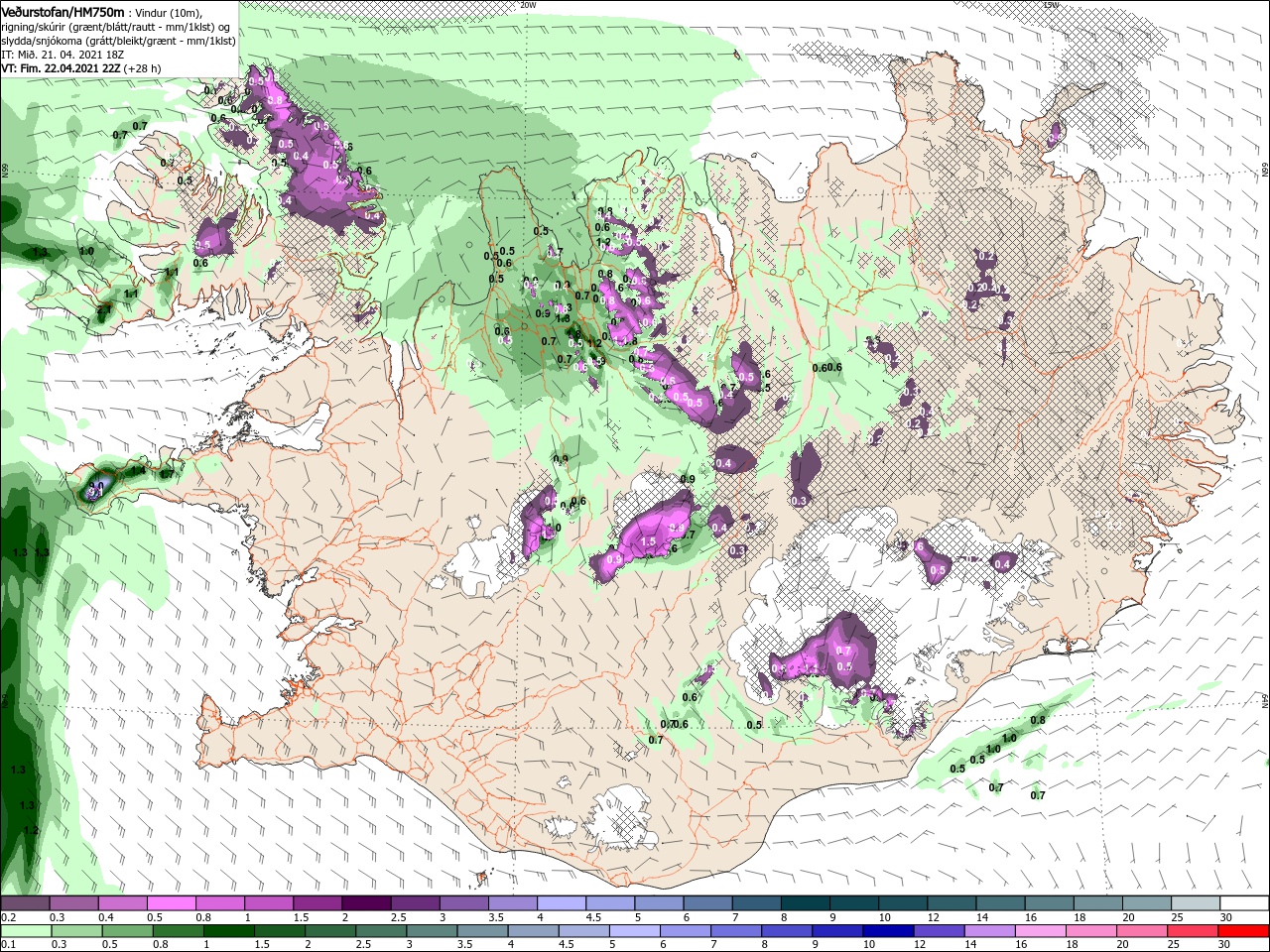
Task: Pick the light gray snow swatch between 25 and 30
Action: tap(1197, 903)
